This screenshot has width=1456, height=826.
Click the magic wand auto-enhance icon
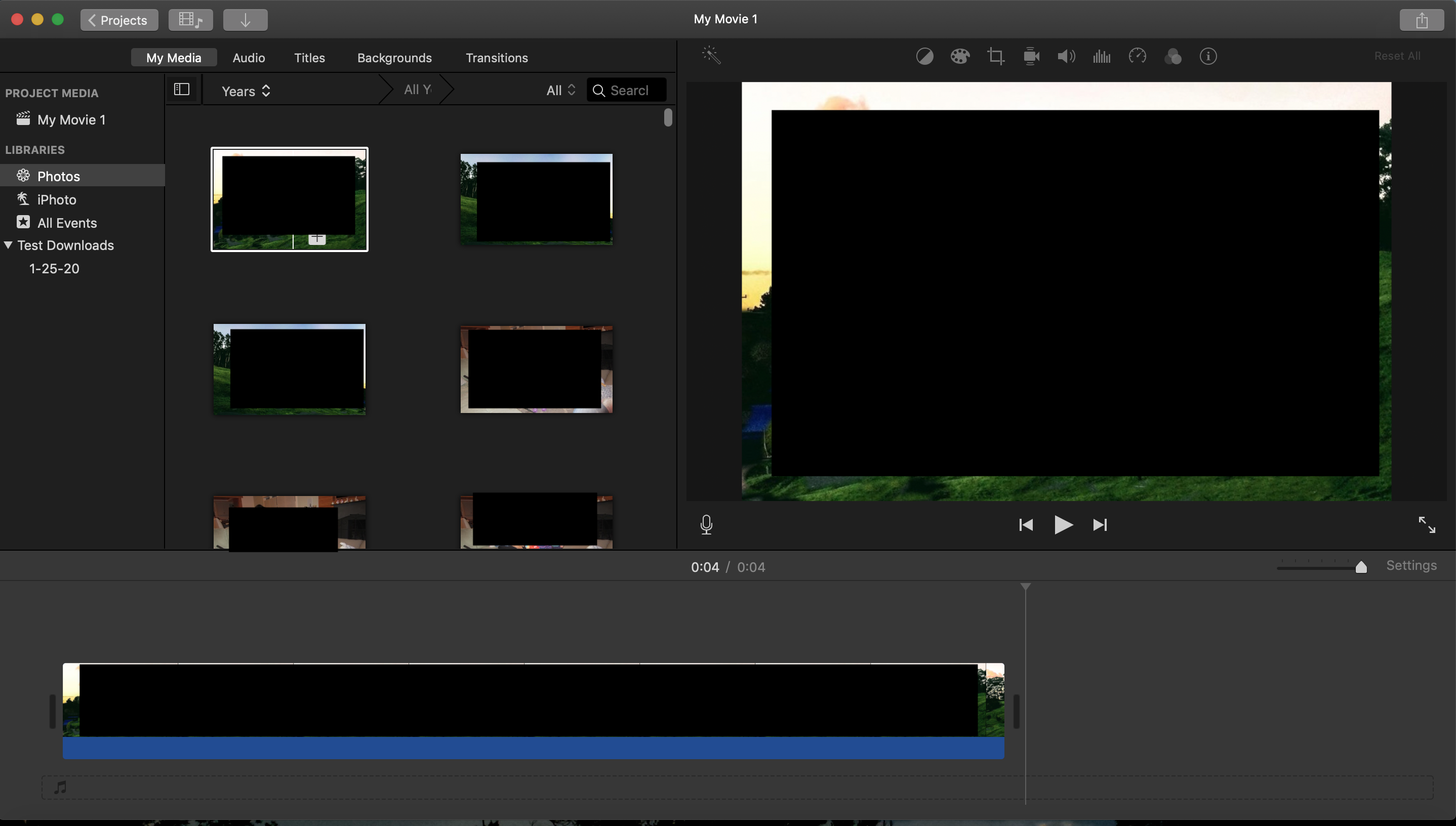coord(711,56)
